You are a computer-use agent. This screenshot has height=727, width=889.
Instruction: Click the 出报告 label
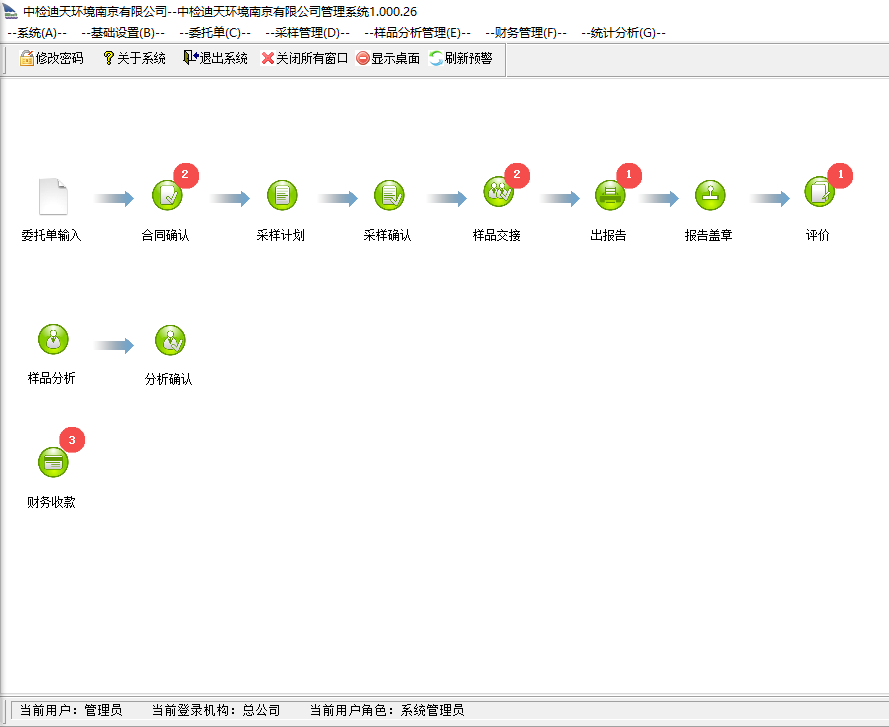pyautogui.click(x=608, y=235)
